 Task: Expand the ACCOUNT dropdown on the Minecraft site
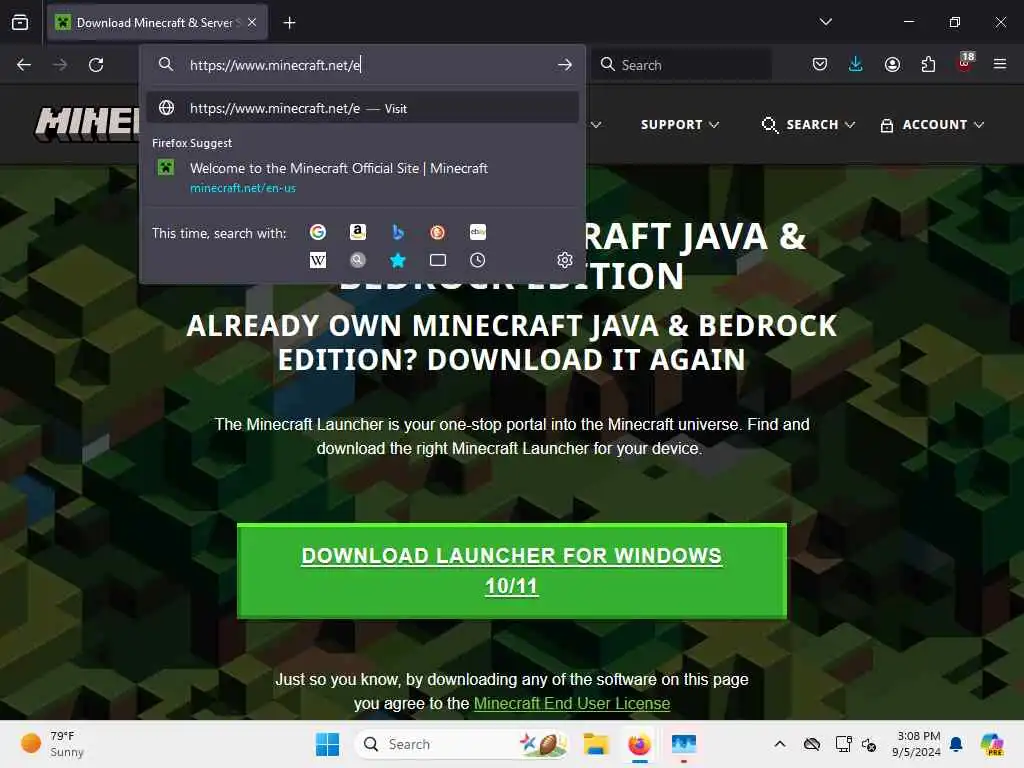[932, 125]
